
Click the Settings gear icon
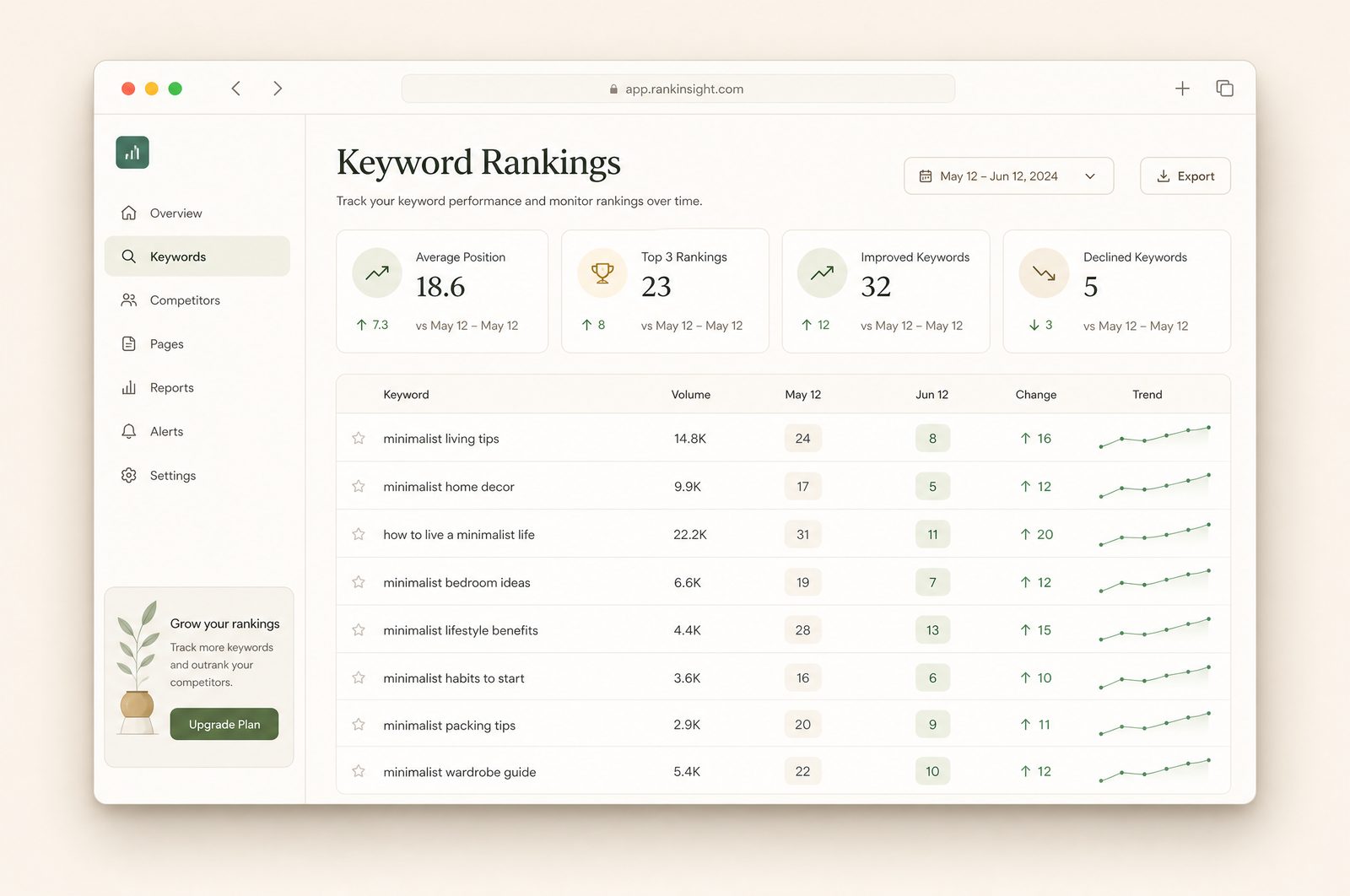coord(128,475)
